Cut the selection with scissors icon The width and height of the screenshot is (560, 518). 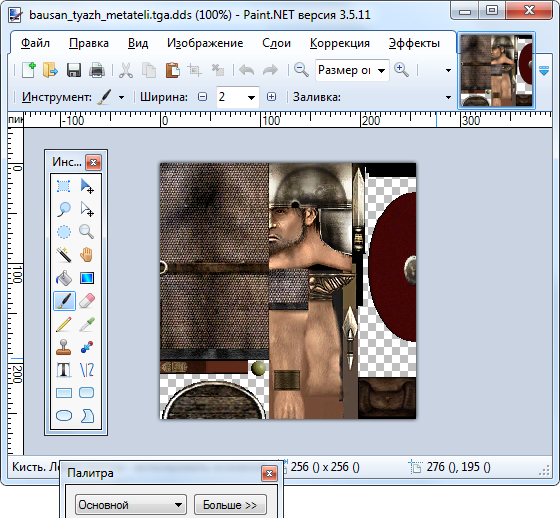point(126,70)
